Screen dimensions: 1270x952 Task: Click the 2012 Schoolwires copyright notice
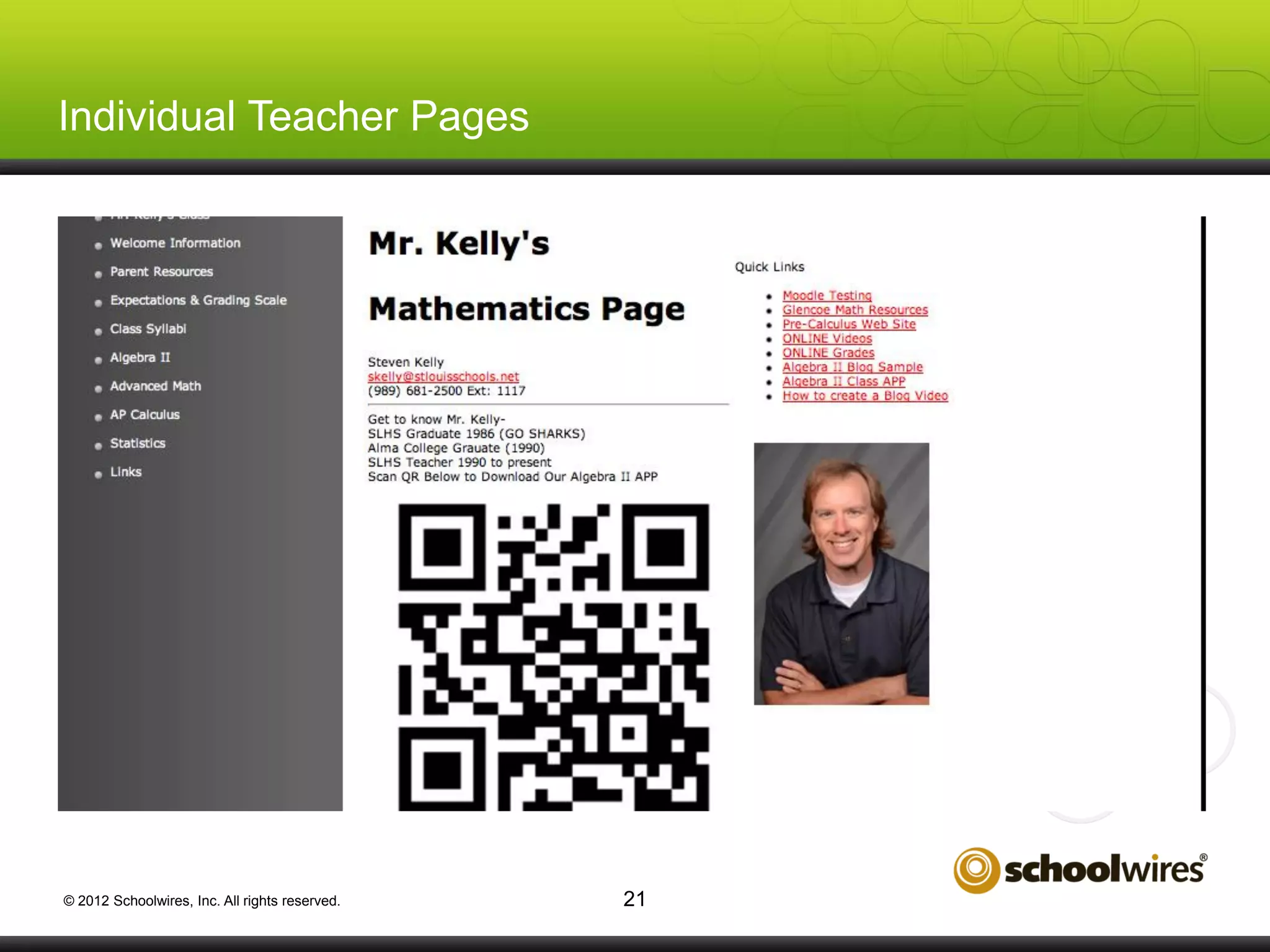[x=202, y=901]
